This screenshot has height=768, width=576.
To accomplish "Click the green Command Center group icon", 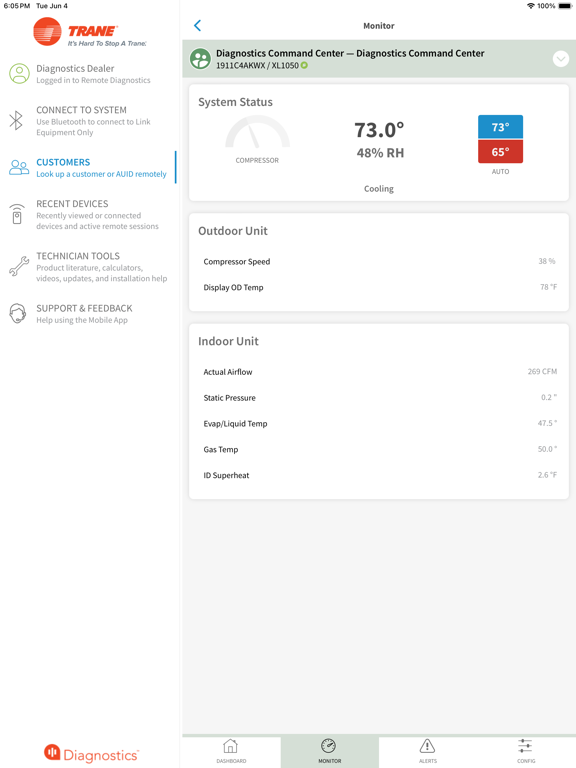I will pos(200,59).
